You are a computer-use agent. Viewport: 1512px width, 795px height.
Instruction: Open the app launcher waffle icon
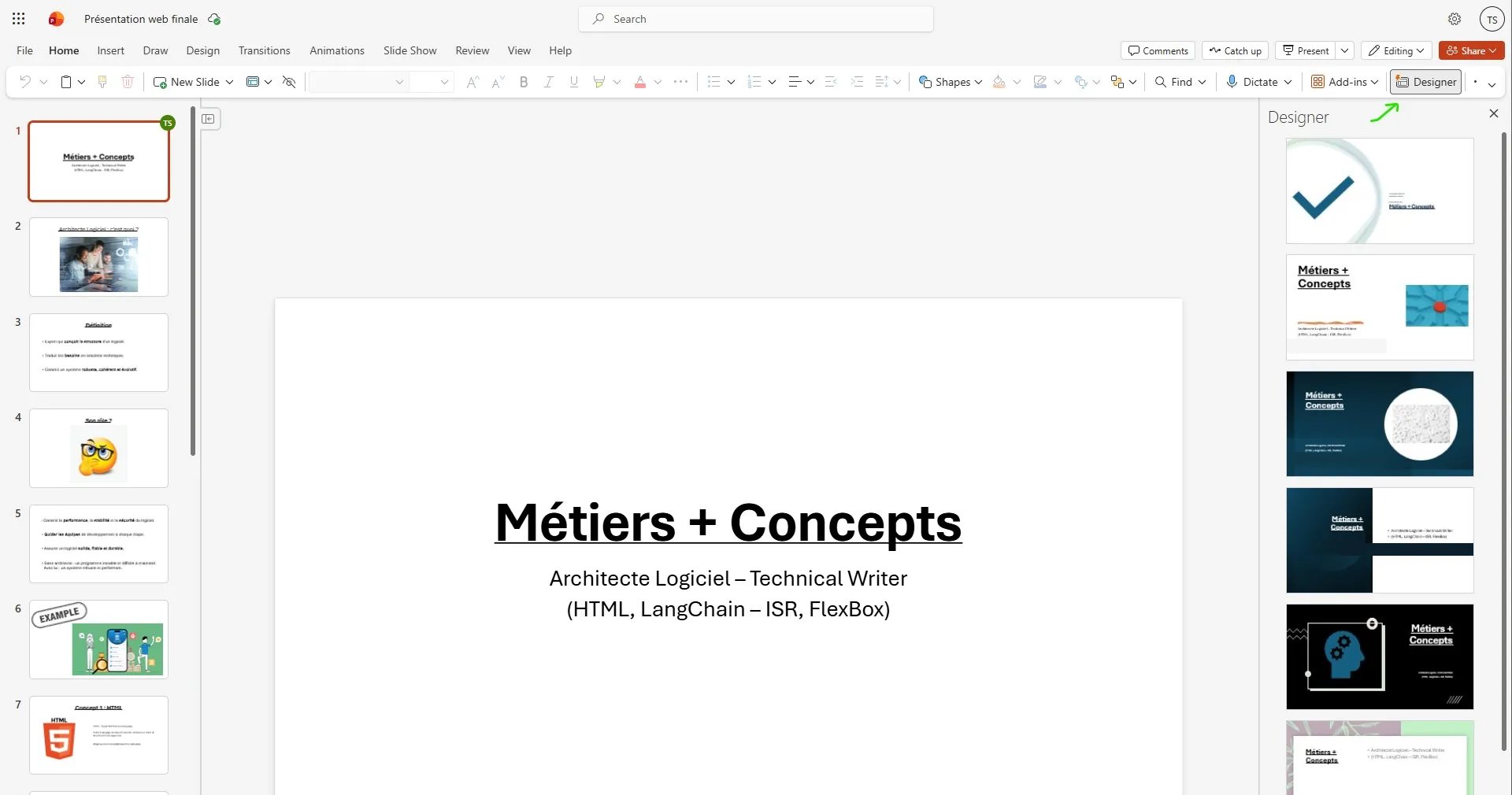tap(19, 19)
